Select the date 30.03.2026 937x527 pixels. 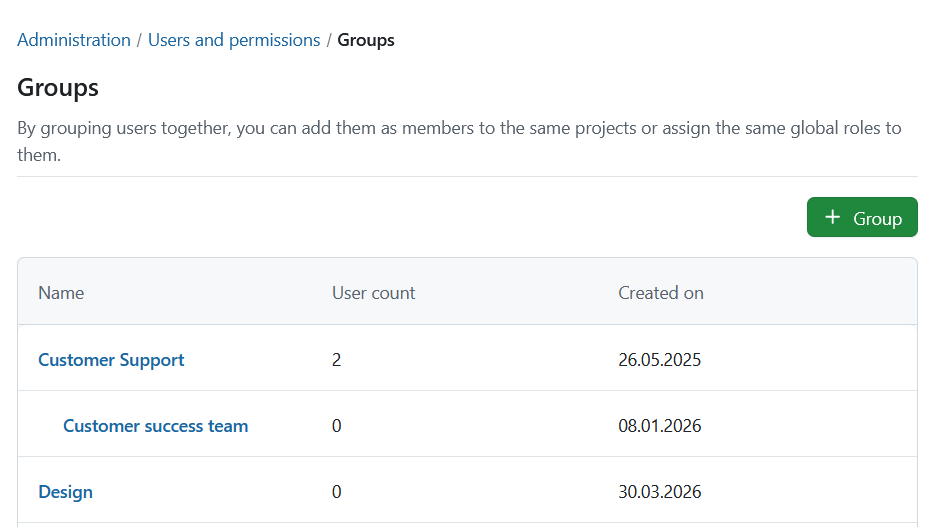tap(660, 492)
